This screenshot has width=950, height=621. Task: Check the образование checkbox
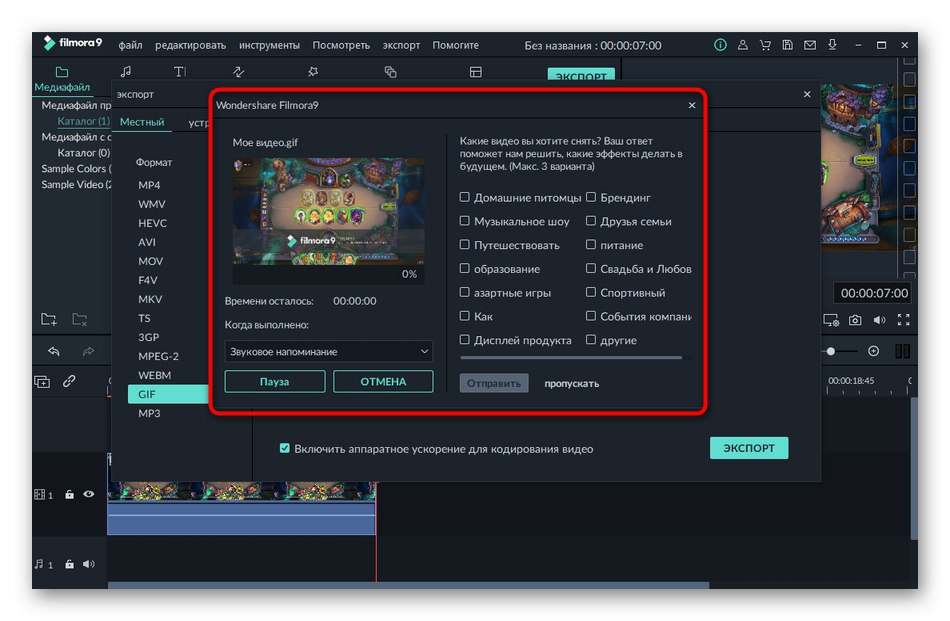464,268
